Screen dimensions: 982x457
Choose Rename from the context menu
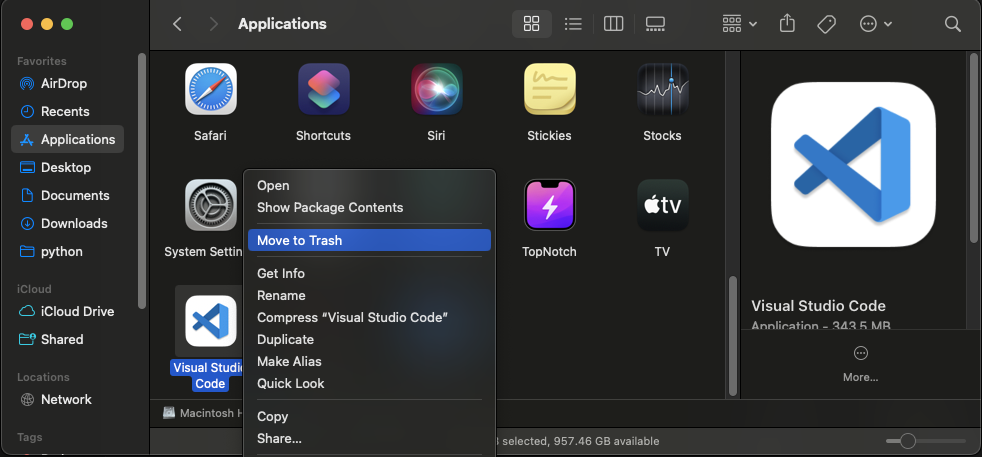[x=370, y=295]
